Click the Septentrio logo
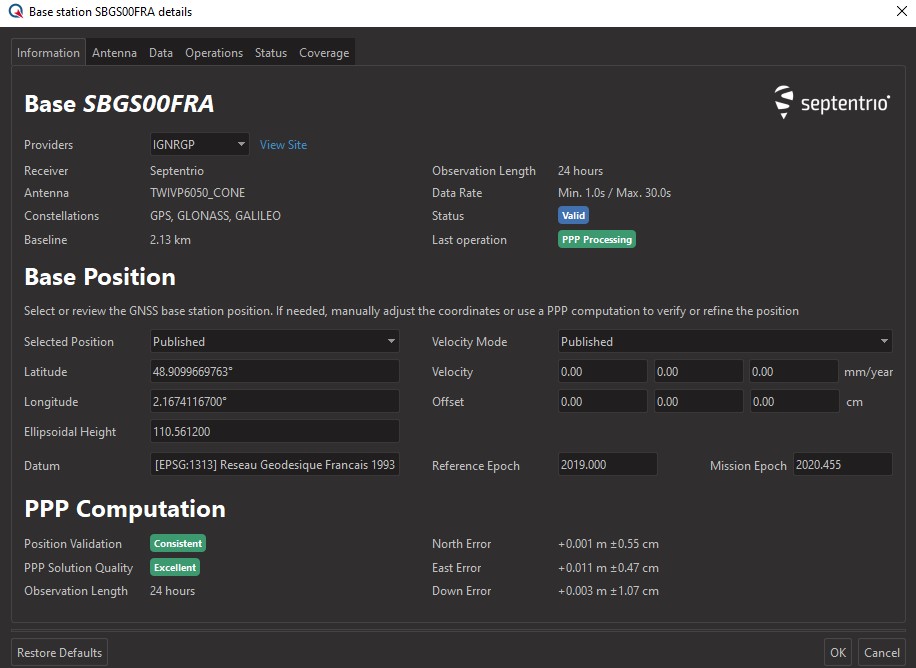The width and height of the screenshot is (916, 668). point(832,103)
